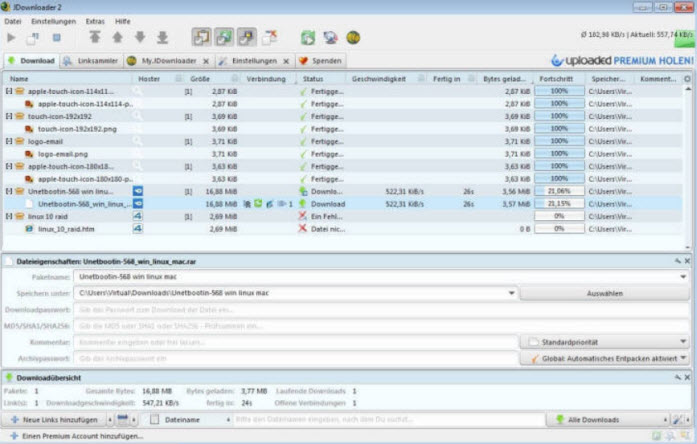Screen dimensions: 697x444
Task: Click progress bar showing 21,06%
Action: coord(559,191)
